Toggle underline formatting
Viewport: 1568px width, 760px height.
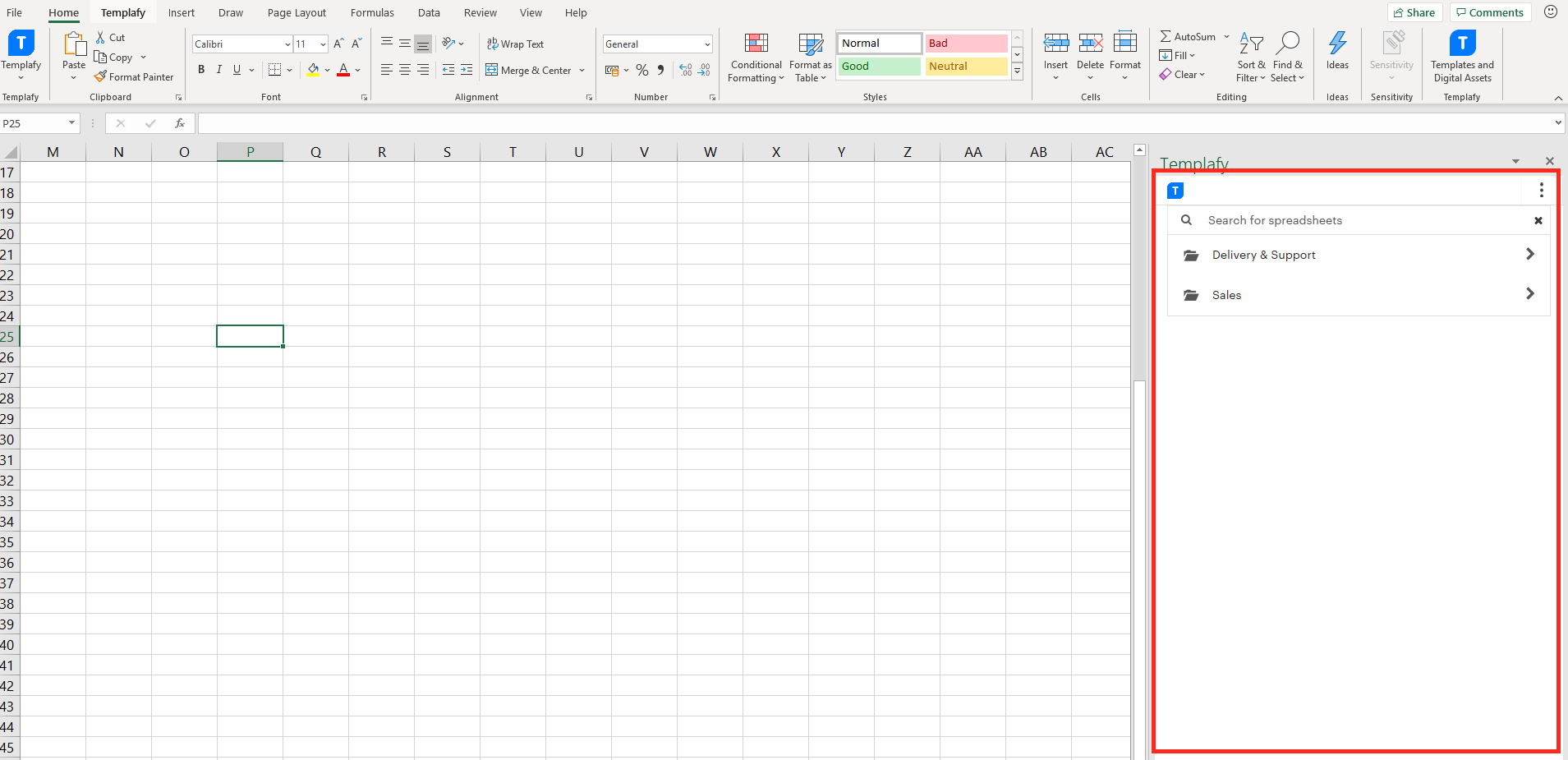coord(236,69)
